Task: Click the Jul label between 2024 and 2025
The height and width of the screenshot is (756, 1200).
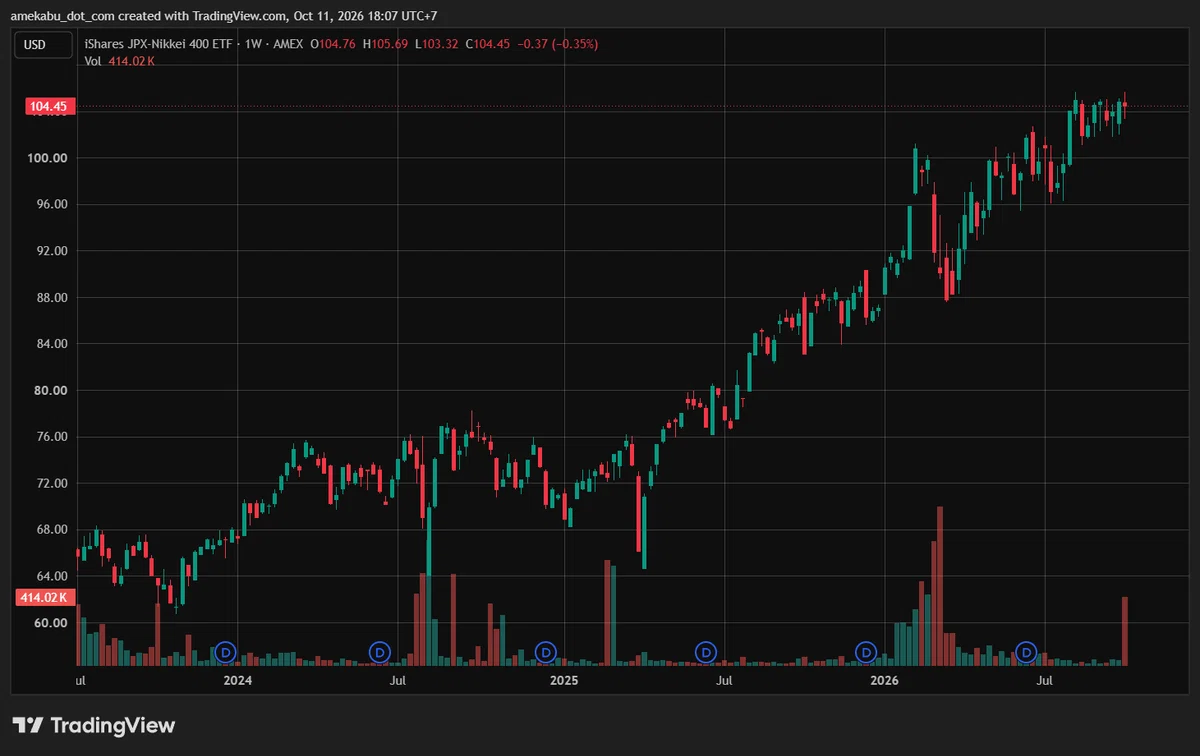Action: [397, 681]
